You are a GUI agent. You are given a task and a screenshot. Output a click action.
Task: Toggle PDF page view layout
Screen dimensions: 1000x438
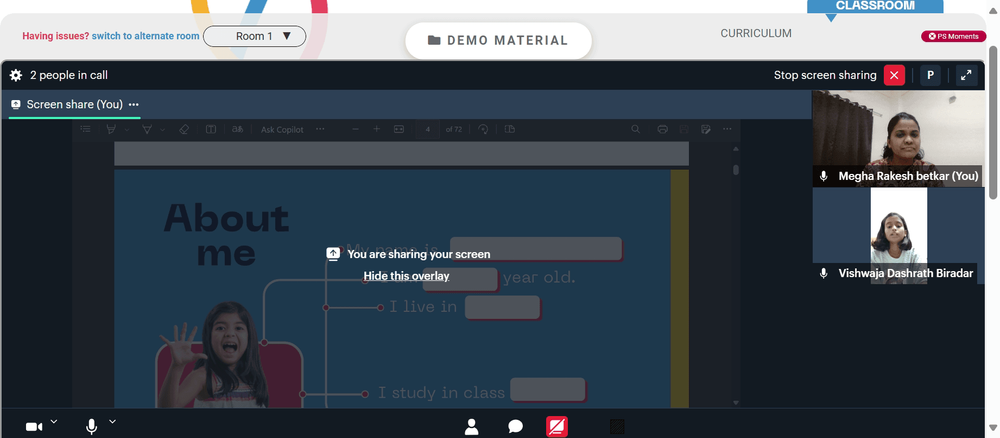[x=510, y=129]
